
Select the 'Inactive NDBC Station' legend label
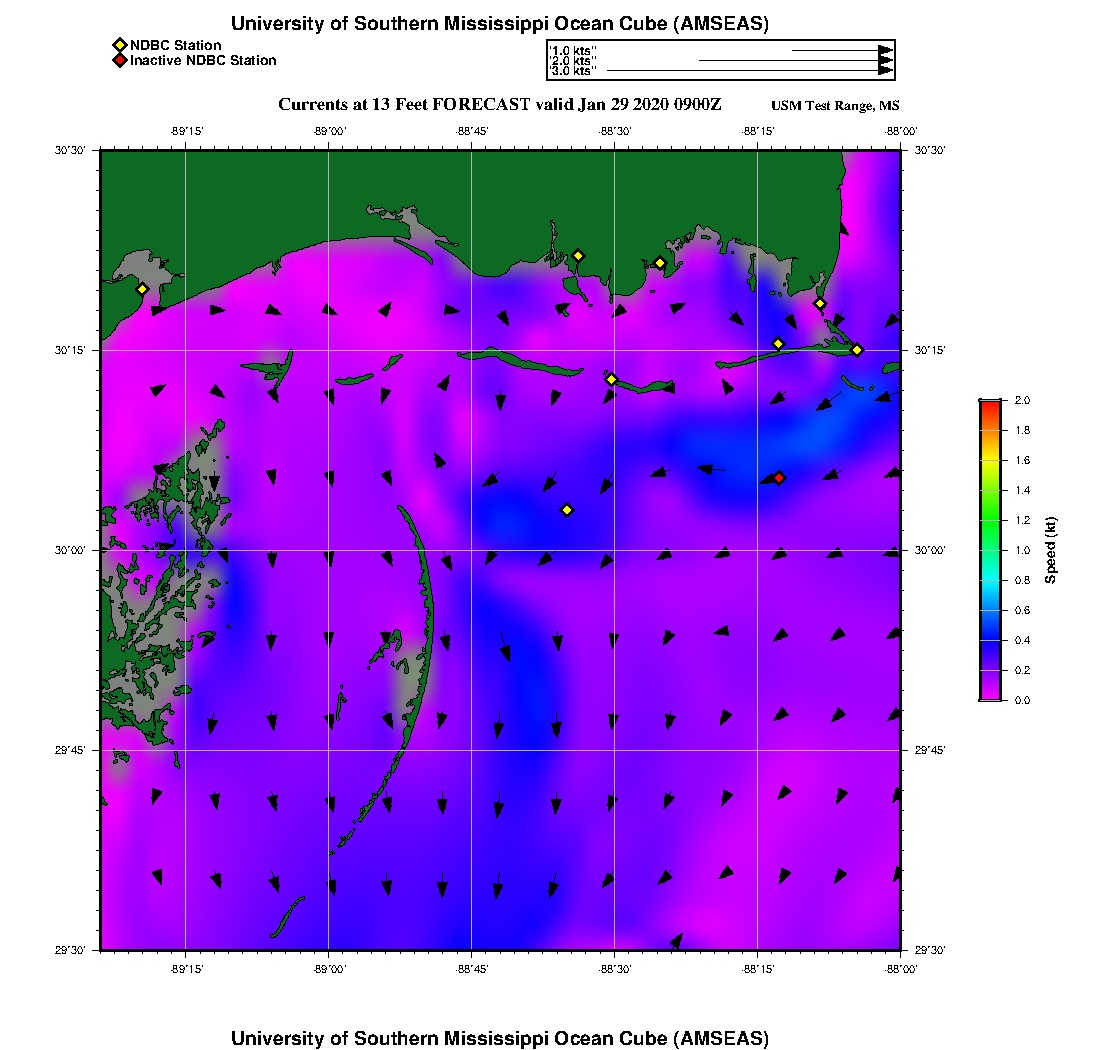click(203, 61)
